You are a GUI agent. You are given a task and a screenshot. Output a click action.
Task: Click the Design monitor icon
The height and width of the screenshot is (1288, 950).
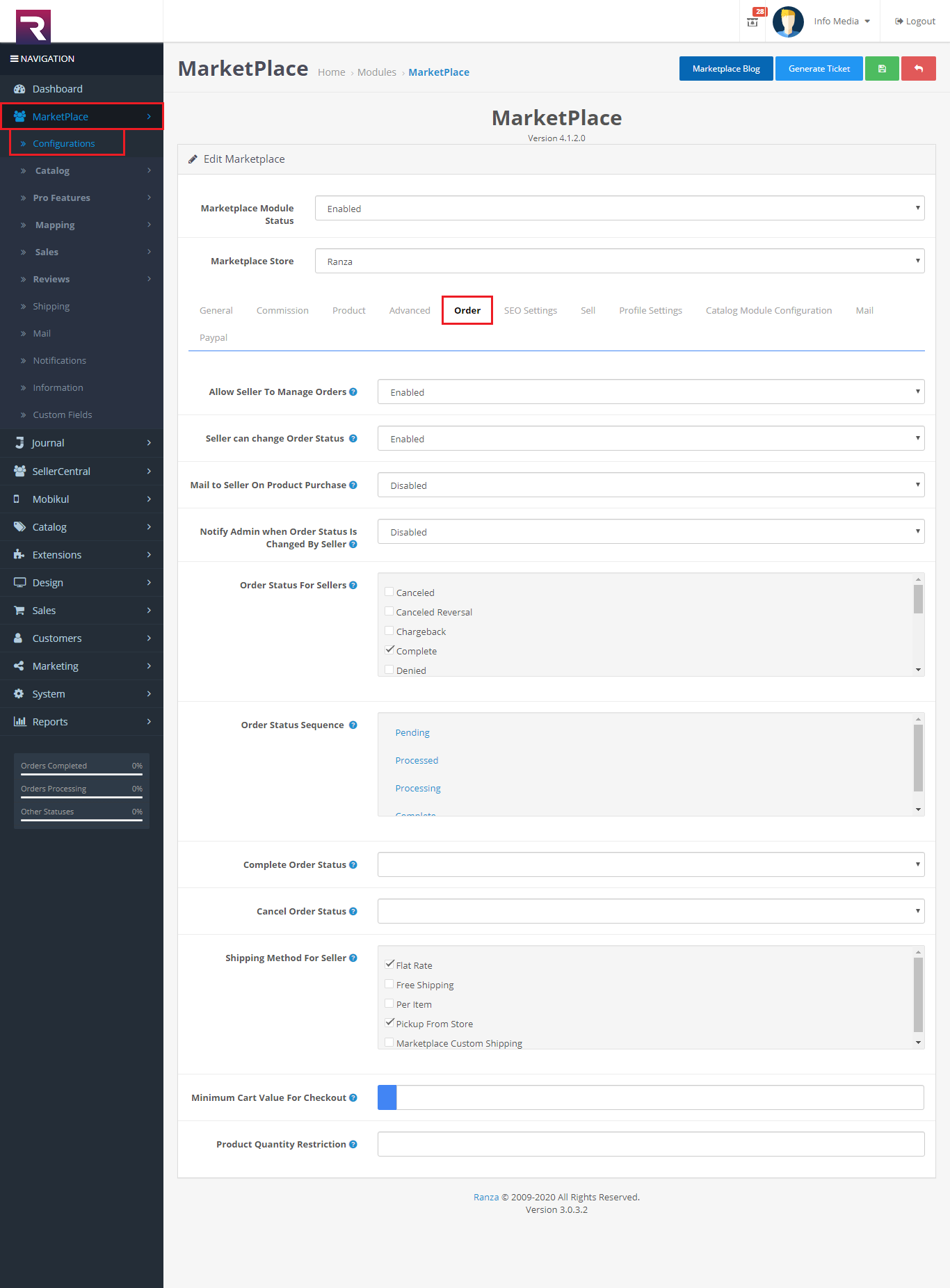(x=19, y=582)
